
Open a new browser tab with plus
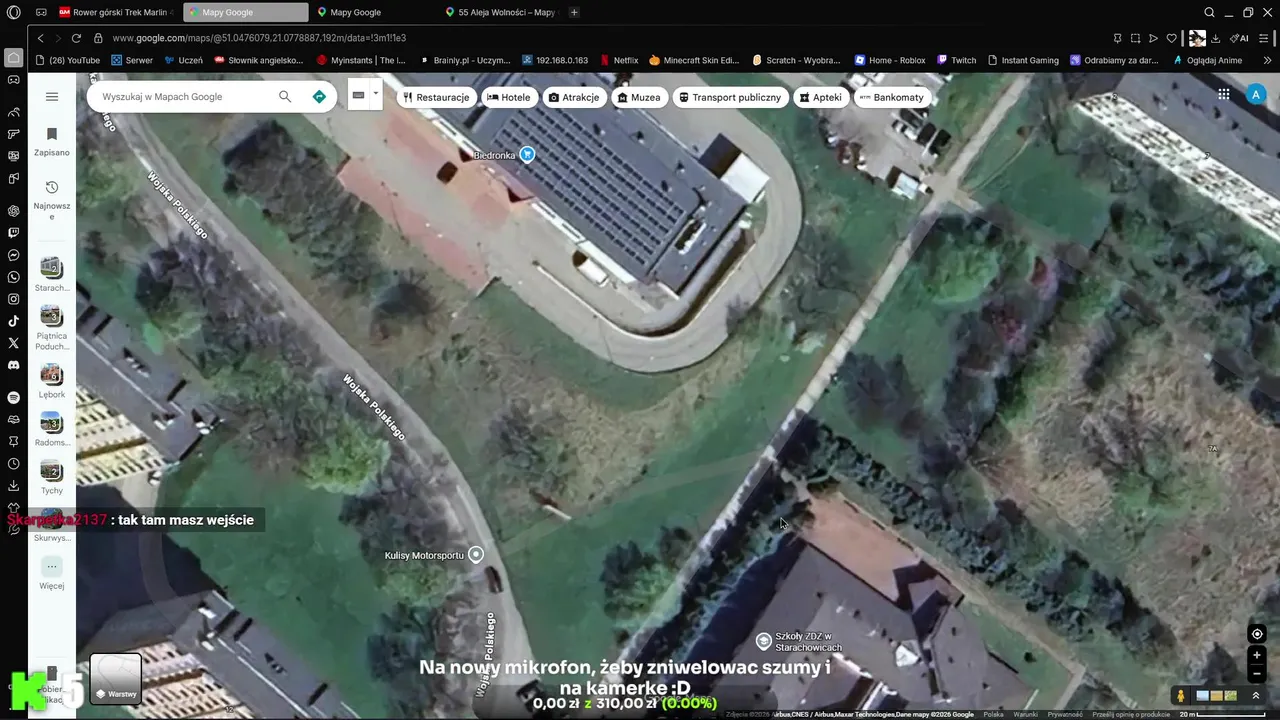[574, 12]
